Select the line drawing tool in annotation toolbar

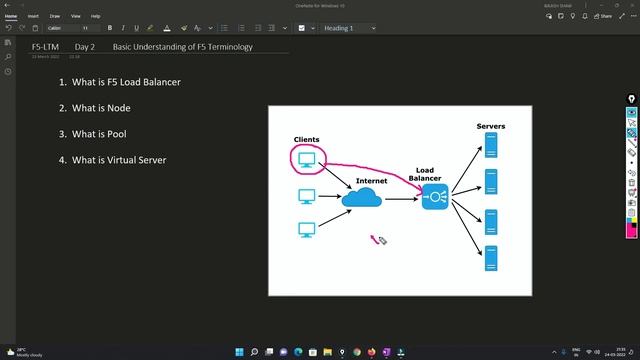point(631,142)
